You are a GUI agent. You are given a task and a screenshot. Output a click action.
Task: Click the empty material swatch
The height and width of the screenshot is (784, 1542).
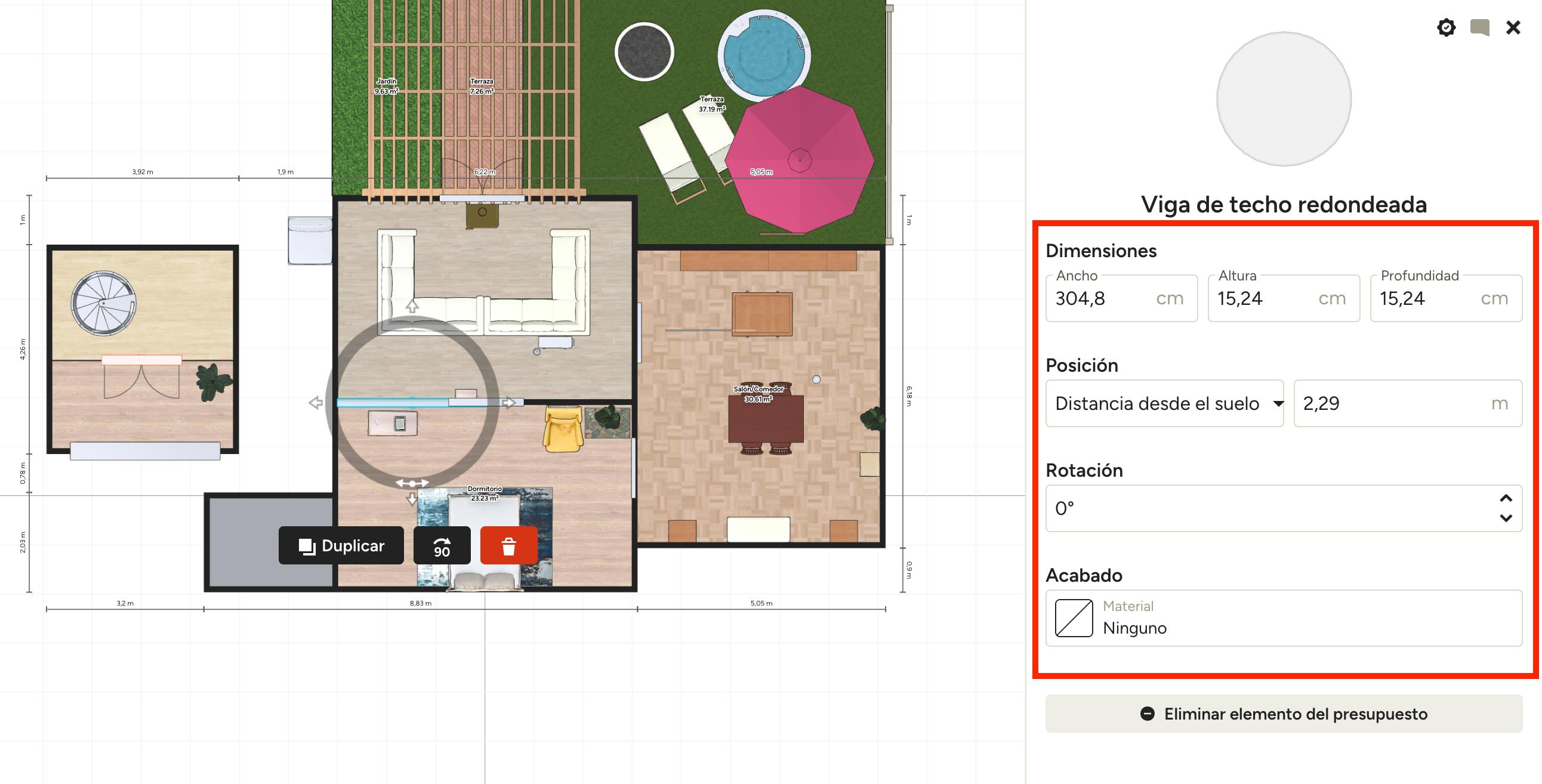tap(1074, 618)
